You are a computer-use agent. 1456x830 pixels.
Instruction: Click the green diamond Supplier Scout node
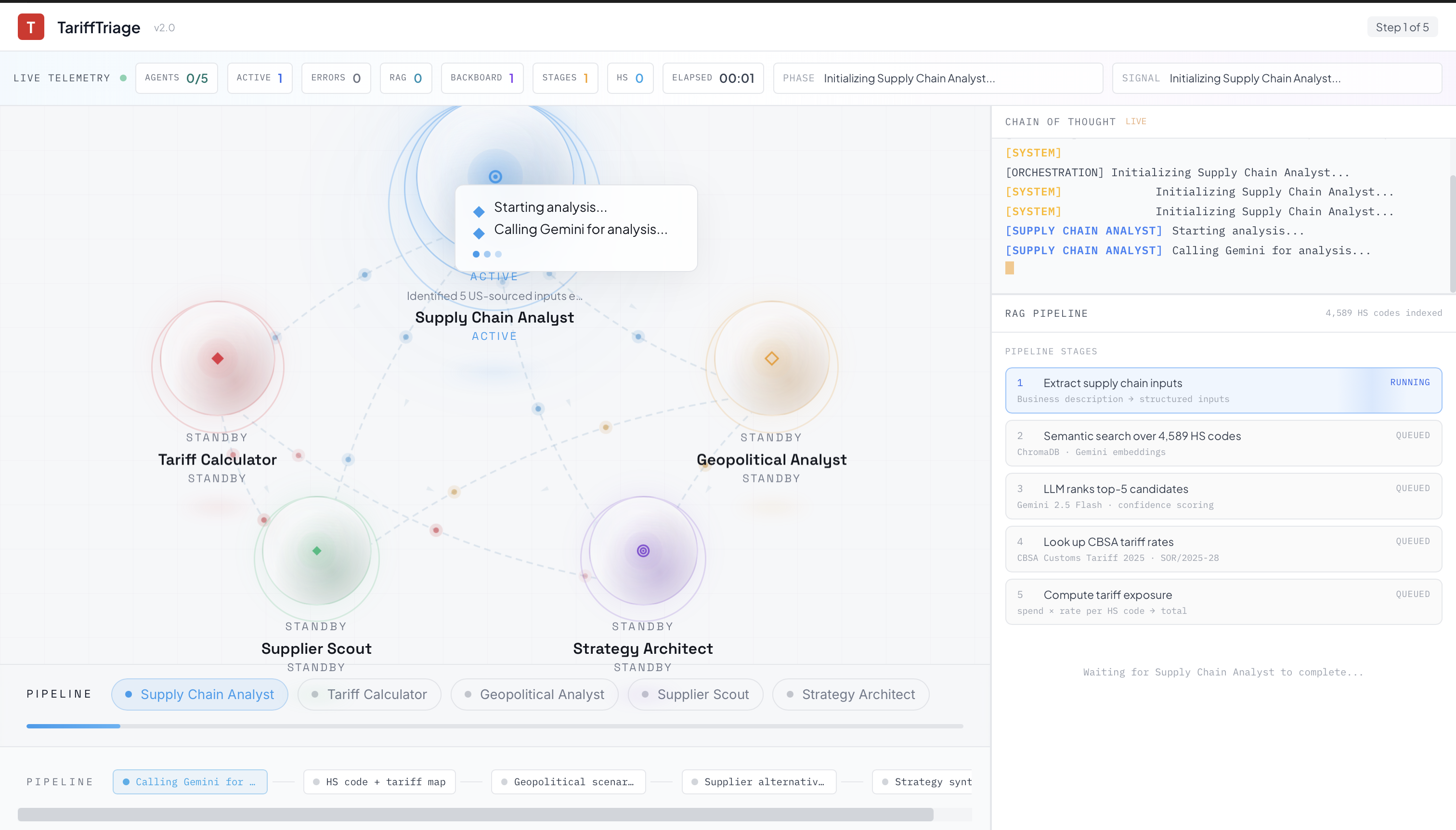pos(317,551)
